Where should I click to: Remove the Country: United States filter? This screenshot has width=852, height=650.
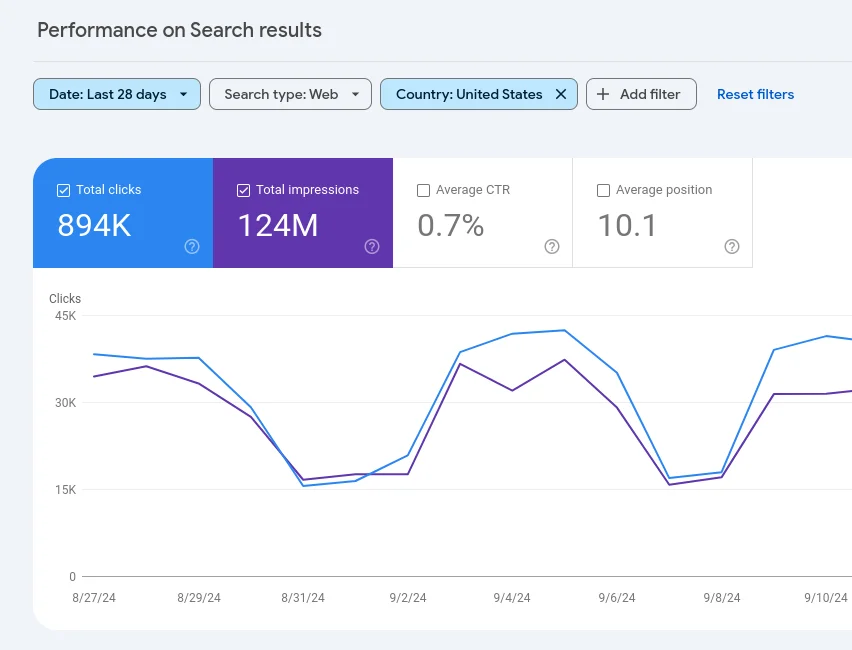[561, 94]
